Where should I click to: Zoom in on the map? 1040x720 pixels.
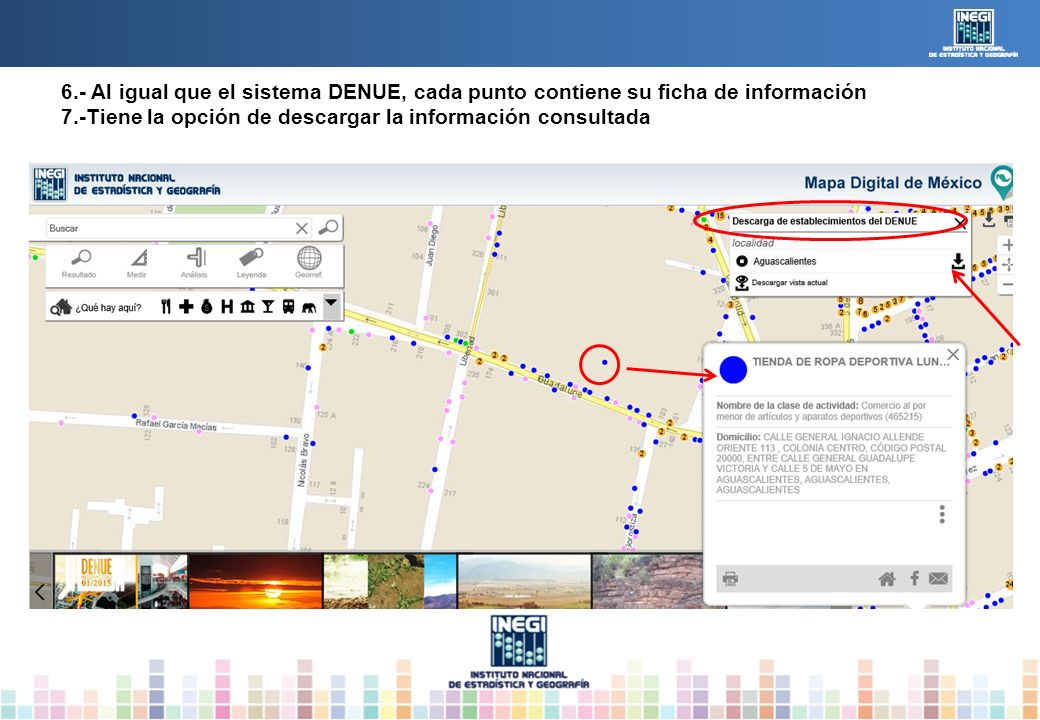pyautogui.click(x=1008, y=245)
